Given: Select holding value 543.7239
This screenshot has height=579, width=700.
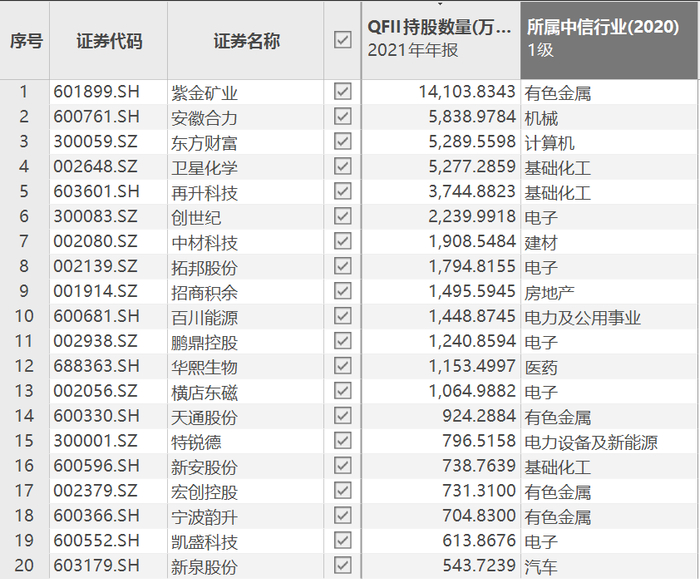Looking at the screenshot, I should [x=479, y=566].
